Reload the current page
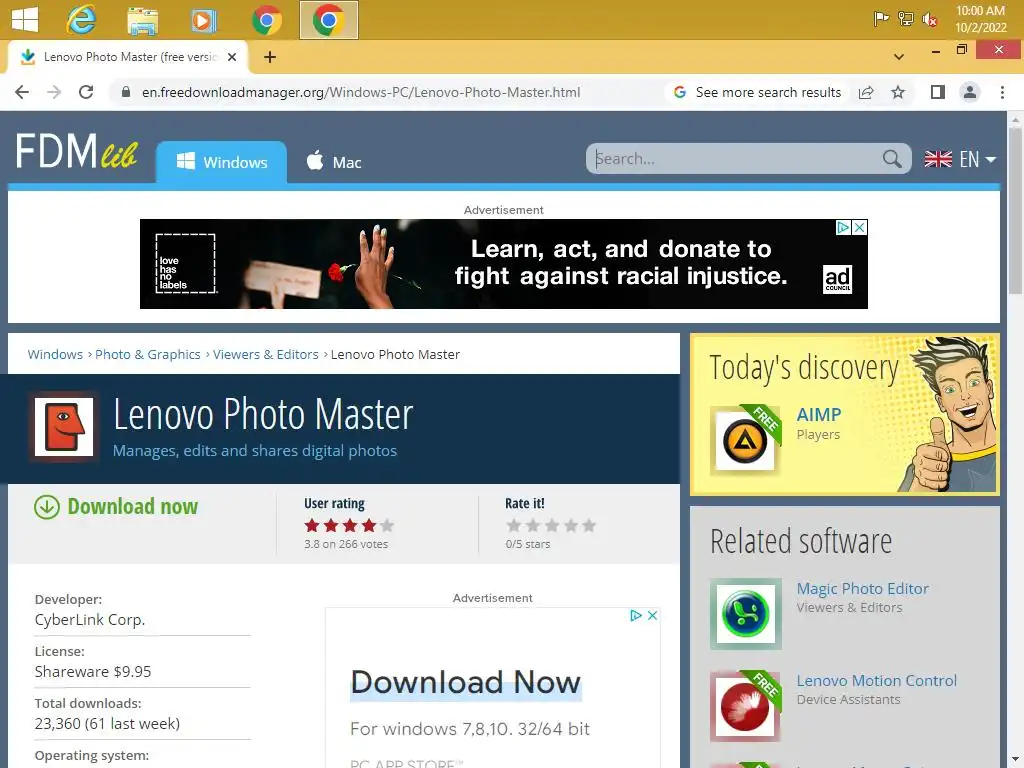The image size is (1024, 768). (86, 92)
